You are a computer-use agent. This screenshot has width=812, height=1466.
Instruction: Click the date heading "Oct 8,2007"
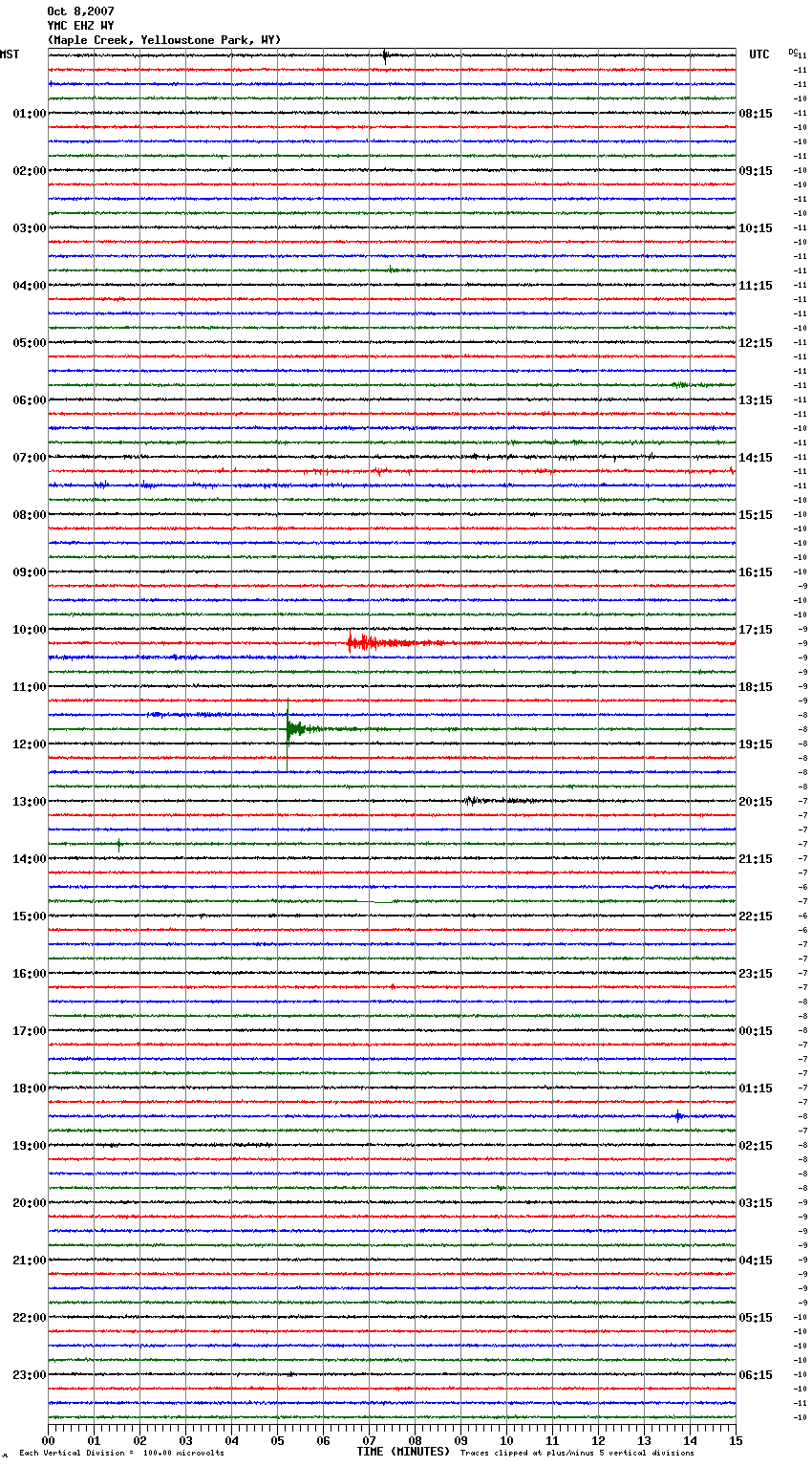click(x=80, y=11)
